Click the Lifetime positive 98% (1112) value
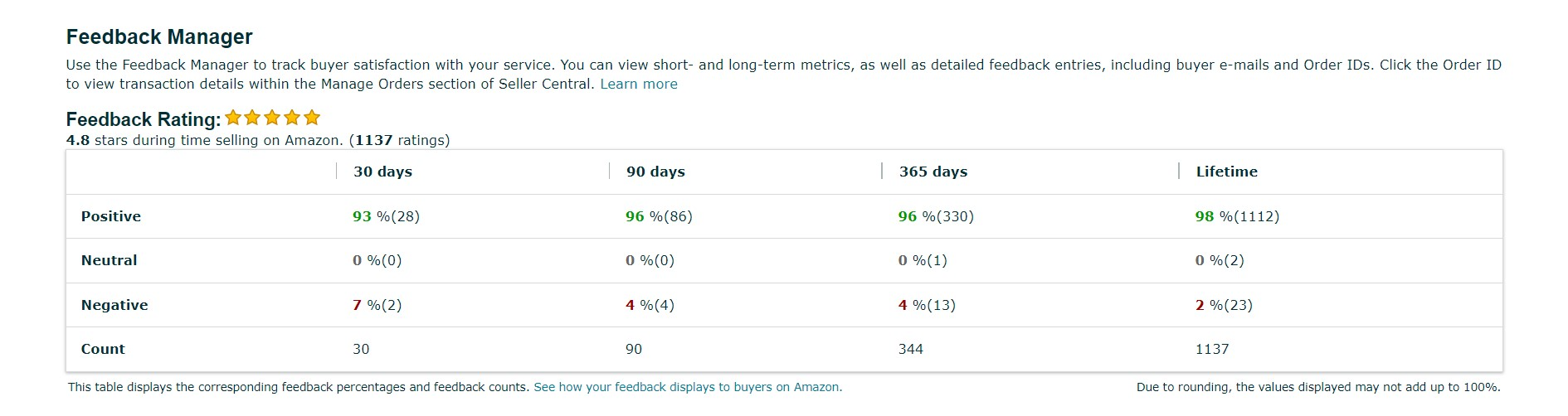The height and width of the screenshot is (416, 1568). tap(1237, 216)
